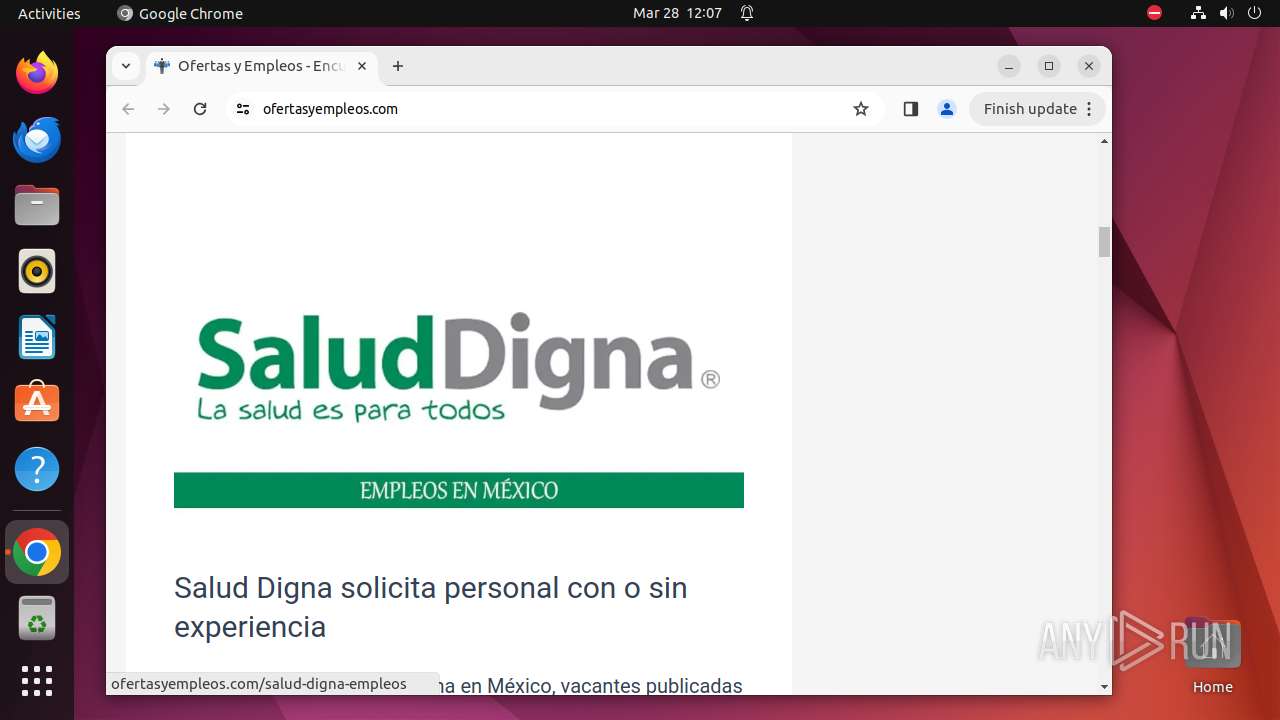Select the Ofertas y Empleos tab

[x=261, y=66]
